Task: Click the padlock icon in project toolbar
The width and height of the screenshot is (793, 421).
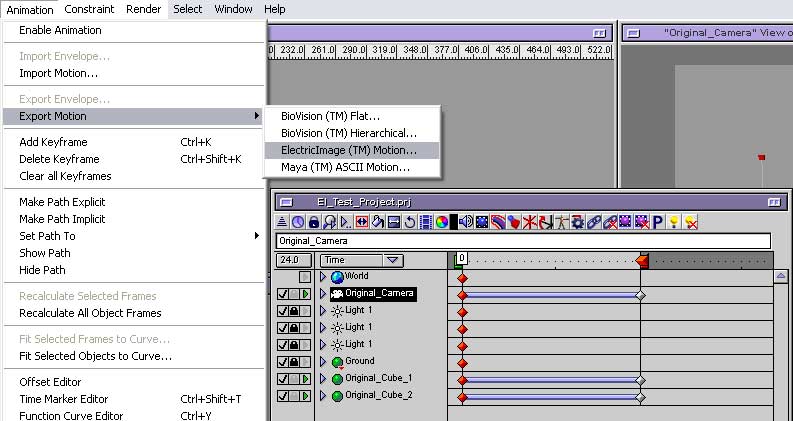Action: pos(314,221)
